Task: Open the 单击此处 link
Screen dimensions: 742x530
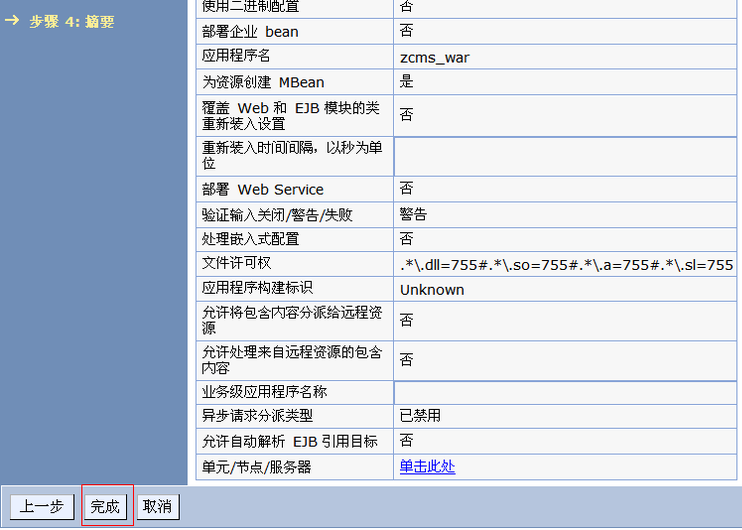Action: click(427, 467)
